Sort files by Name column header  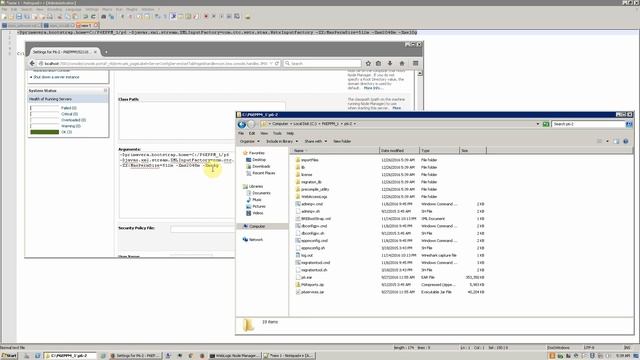pyautogui.click(x=335, y=151)
